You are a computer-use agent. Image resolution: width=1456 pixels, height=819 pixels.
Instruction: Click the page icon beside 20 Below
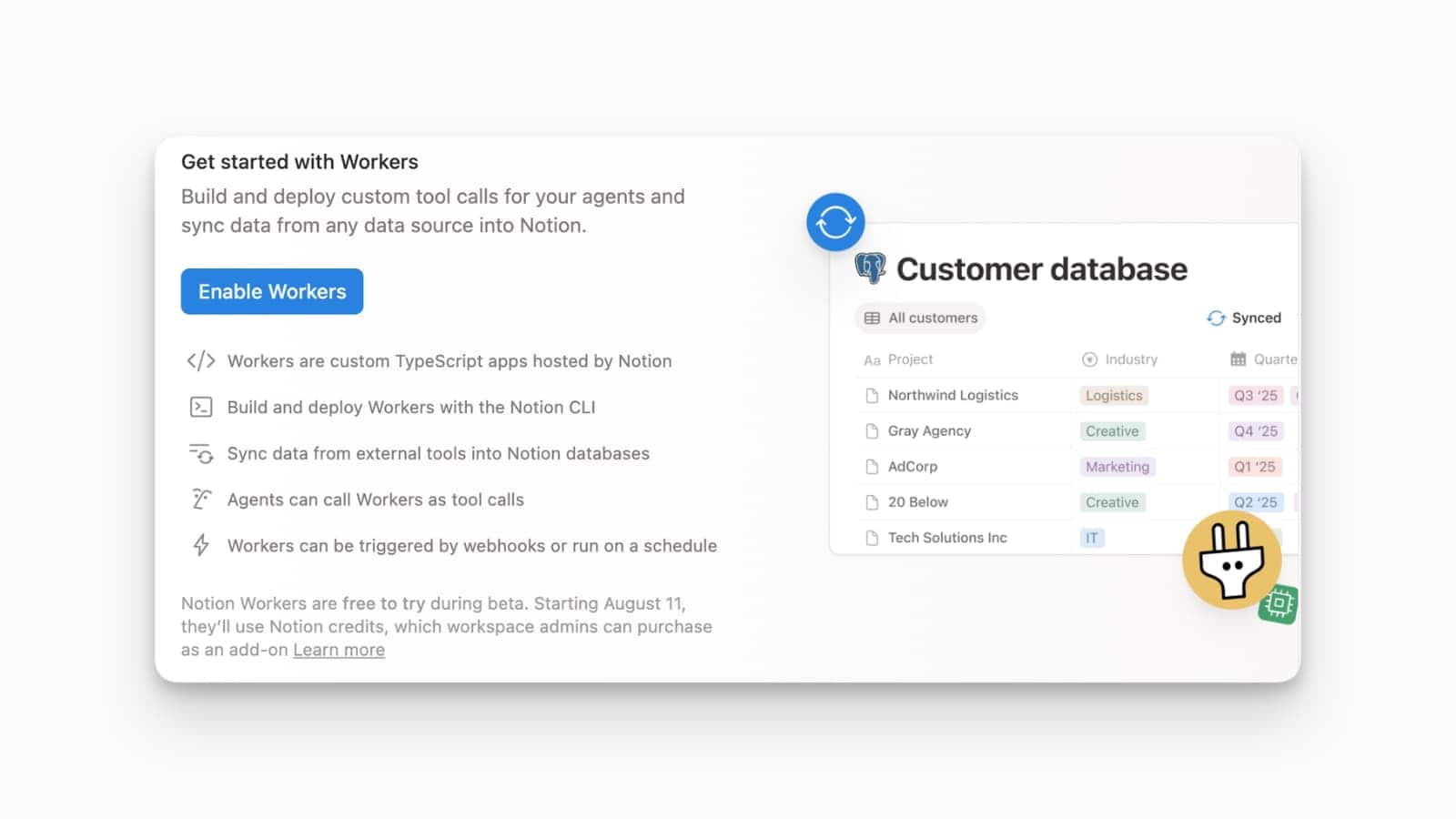[x=872, y=501]
